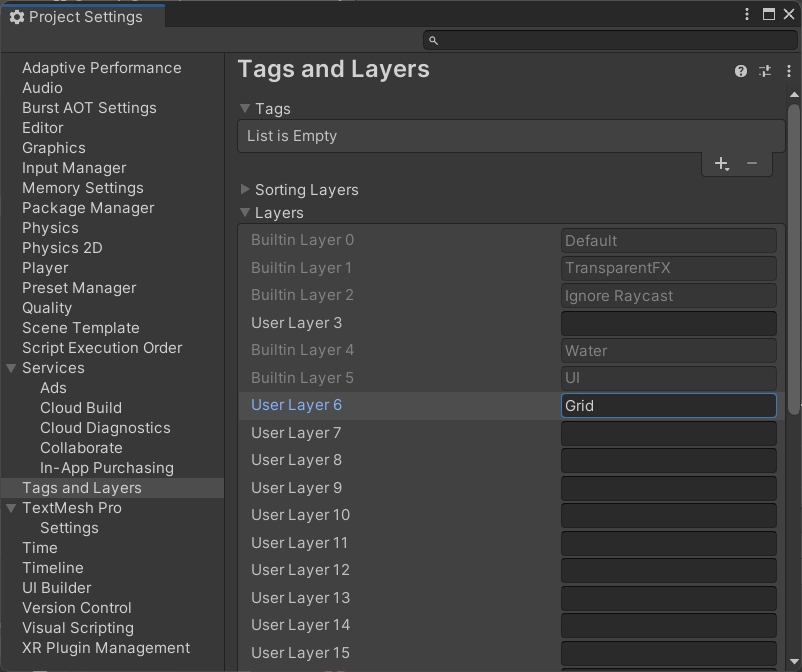
Task: Click the search field in Project Settings
Action: click(x=610, y=40)
